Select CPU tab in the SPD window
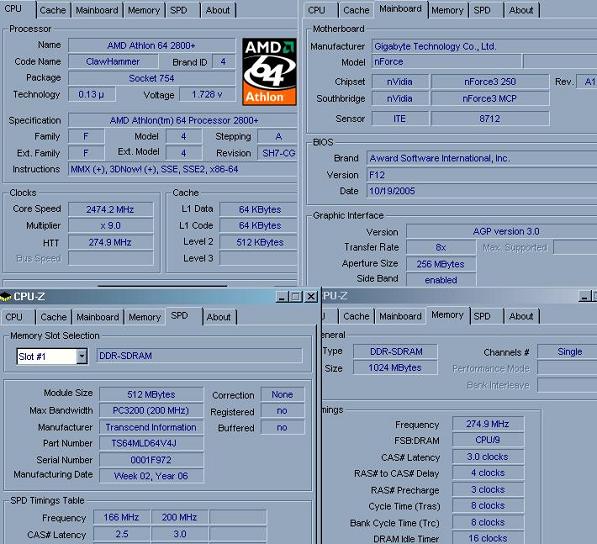This screenshot has height=544, width=597. pyautogui.click(x=14, y=317)
